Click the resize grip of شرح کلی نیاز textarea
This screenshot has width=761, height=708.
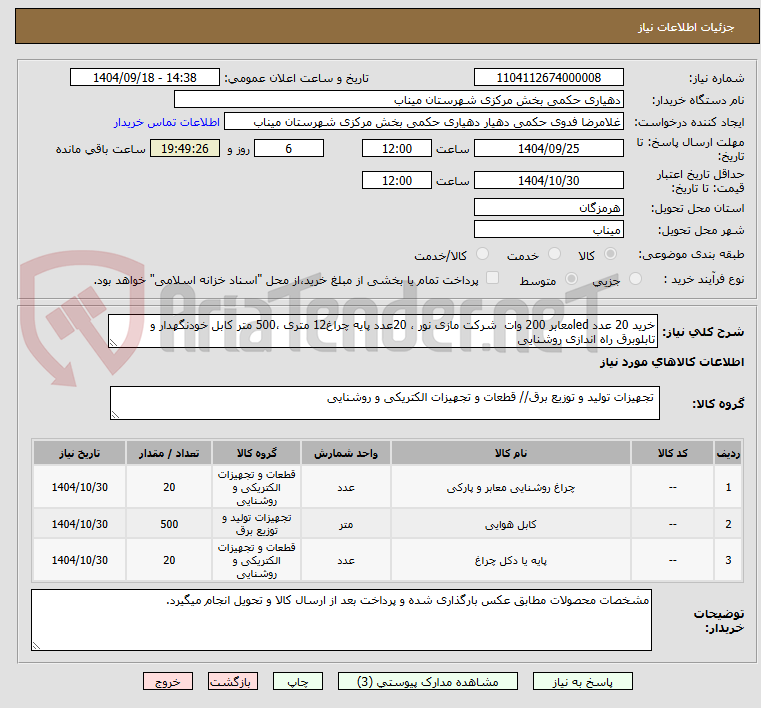point(113,343)
